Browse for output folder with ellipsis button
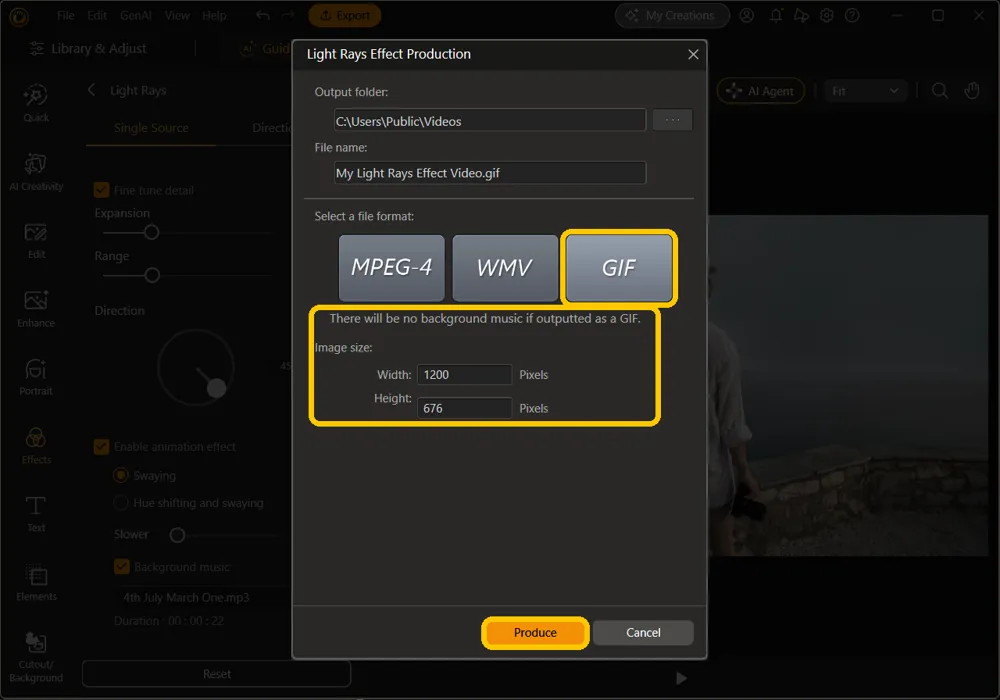The width and height of the screenshot is (1000, 700). point(672,120)
